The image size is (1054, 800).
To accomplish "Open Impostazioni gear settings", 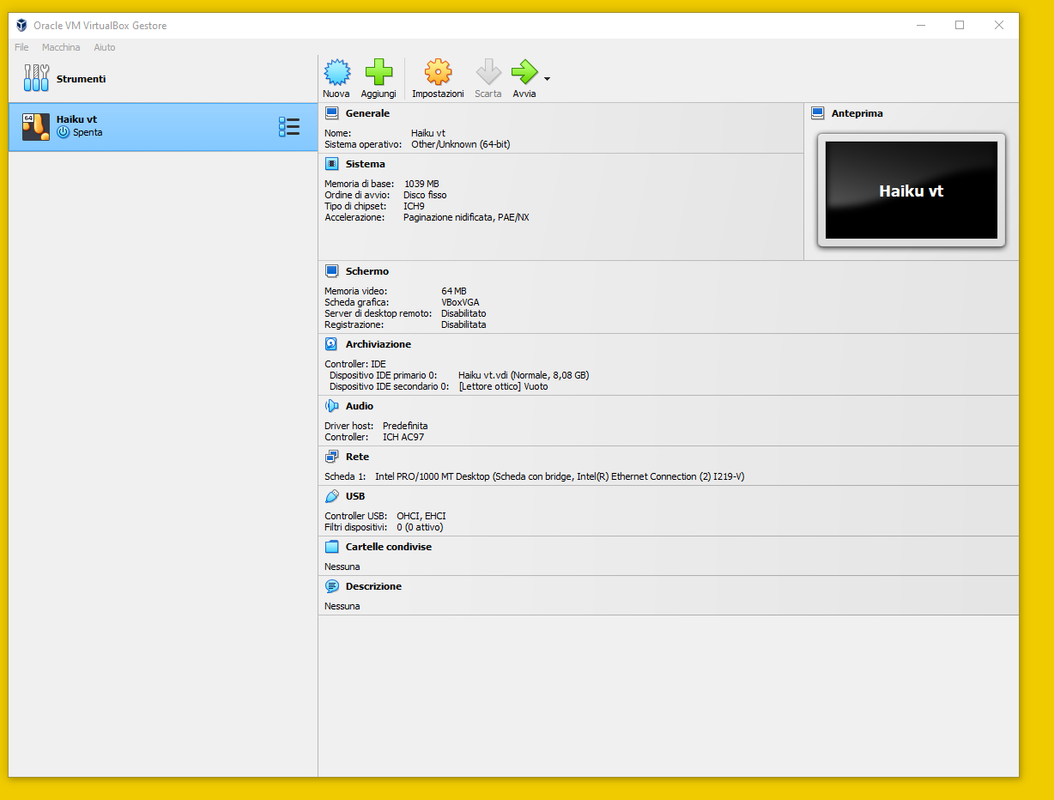I will (x=438, y=72).
